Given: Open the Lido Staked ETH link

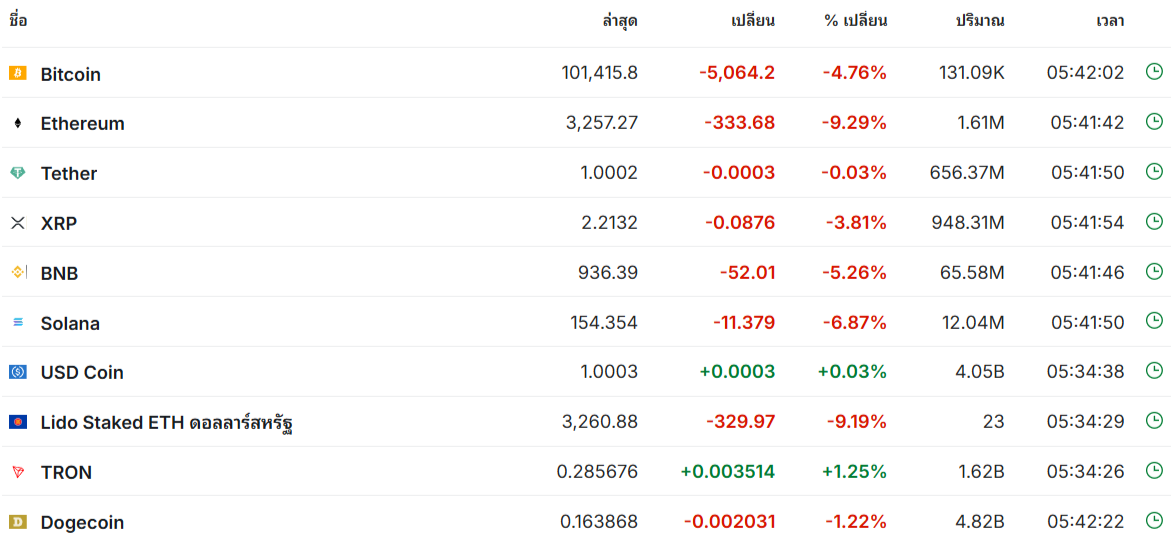Looking at the screenshot, I should (x=166, y=423).
